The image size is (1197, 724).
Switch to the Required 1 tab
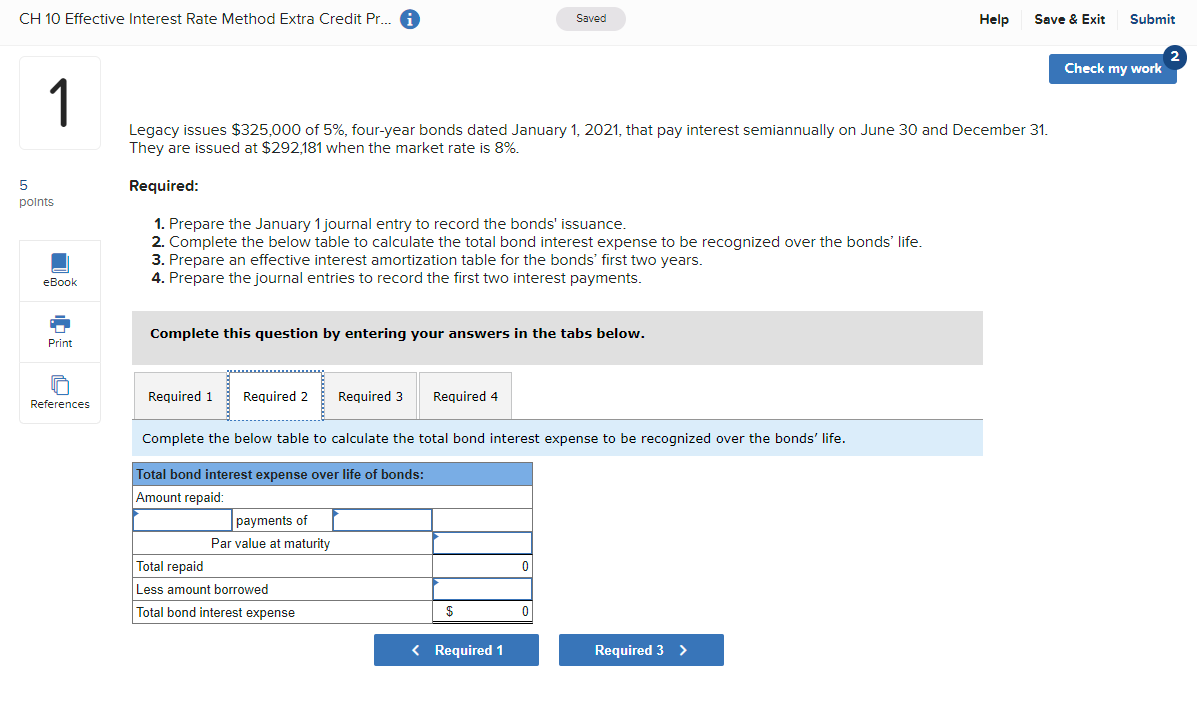[180, 396]
